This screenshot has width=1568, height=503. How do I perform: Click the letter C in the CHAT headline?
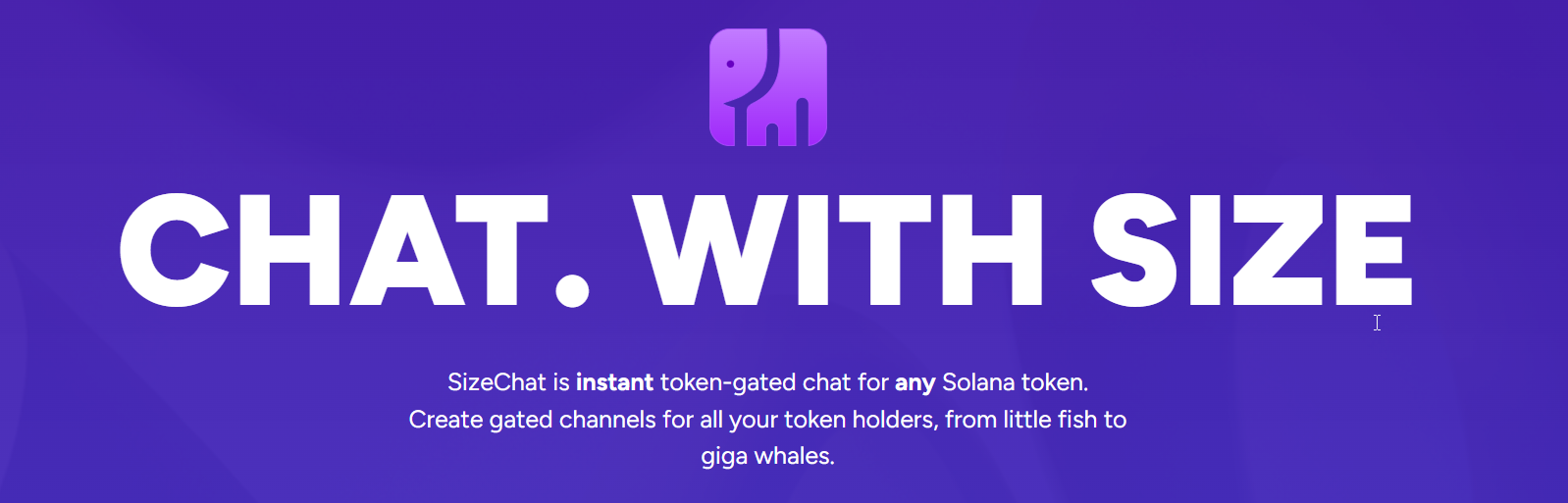pos(175,250)
